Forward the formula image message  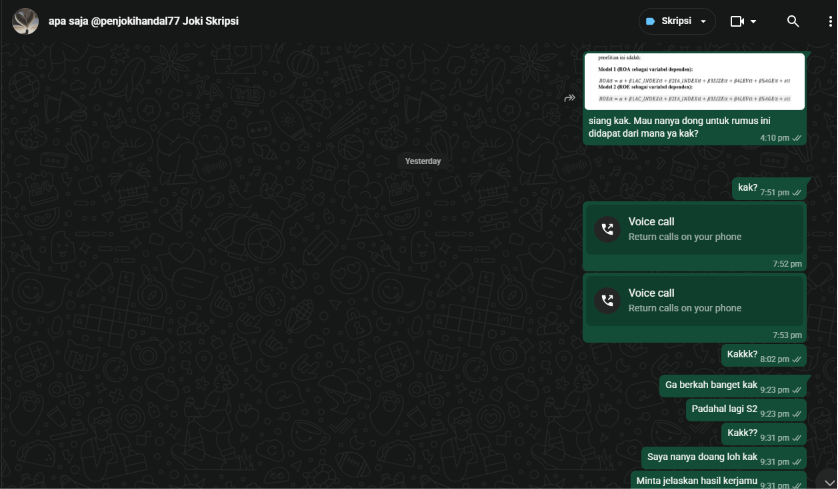click(x=570, y=98)
